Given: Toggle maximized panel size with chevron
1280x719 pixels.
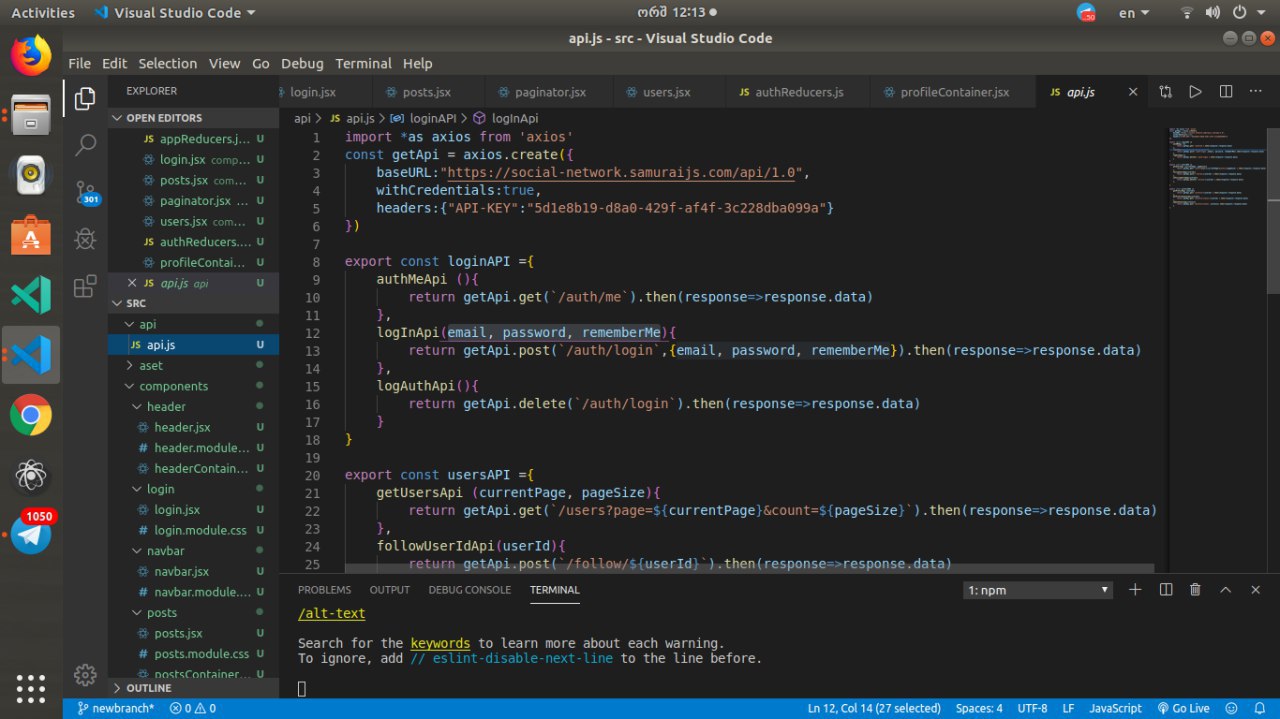Looking at the screenshot, I should pyautogui.click(x=1225, y=590).
